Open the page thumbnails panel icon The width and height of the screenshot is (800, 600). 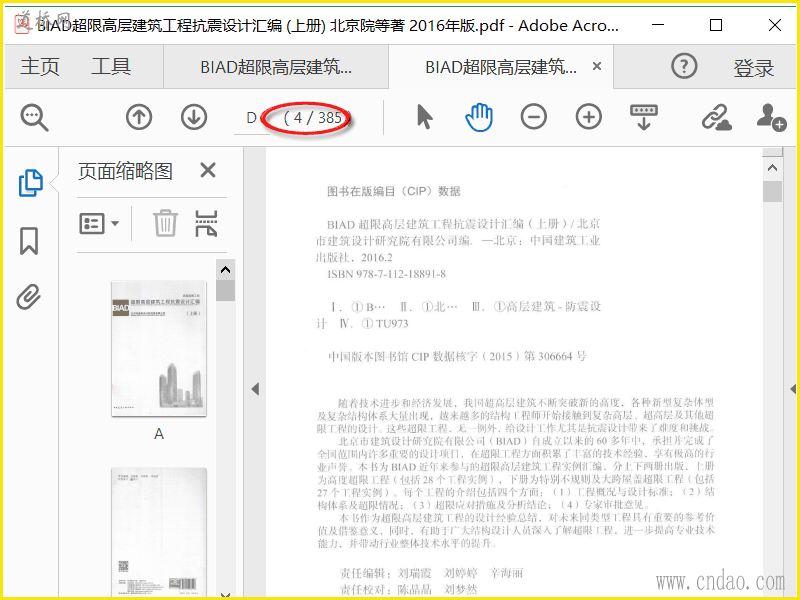click(x=31, y=183)
